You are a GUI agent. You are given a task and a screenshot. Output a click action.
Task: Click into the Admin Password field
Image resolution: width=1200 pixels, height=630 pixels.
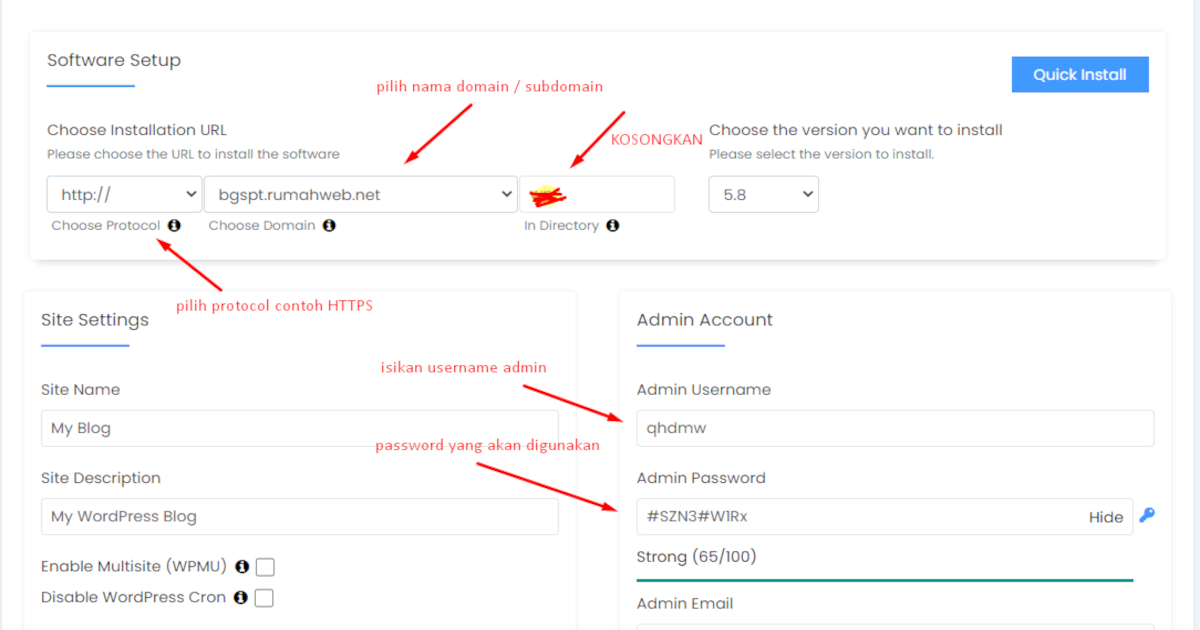pyautogui.click(x=860, y=517)
